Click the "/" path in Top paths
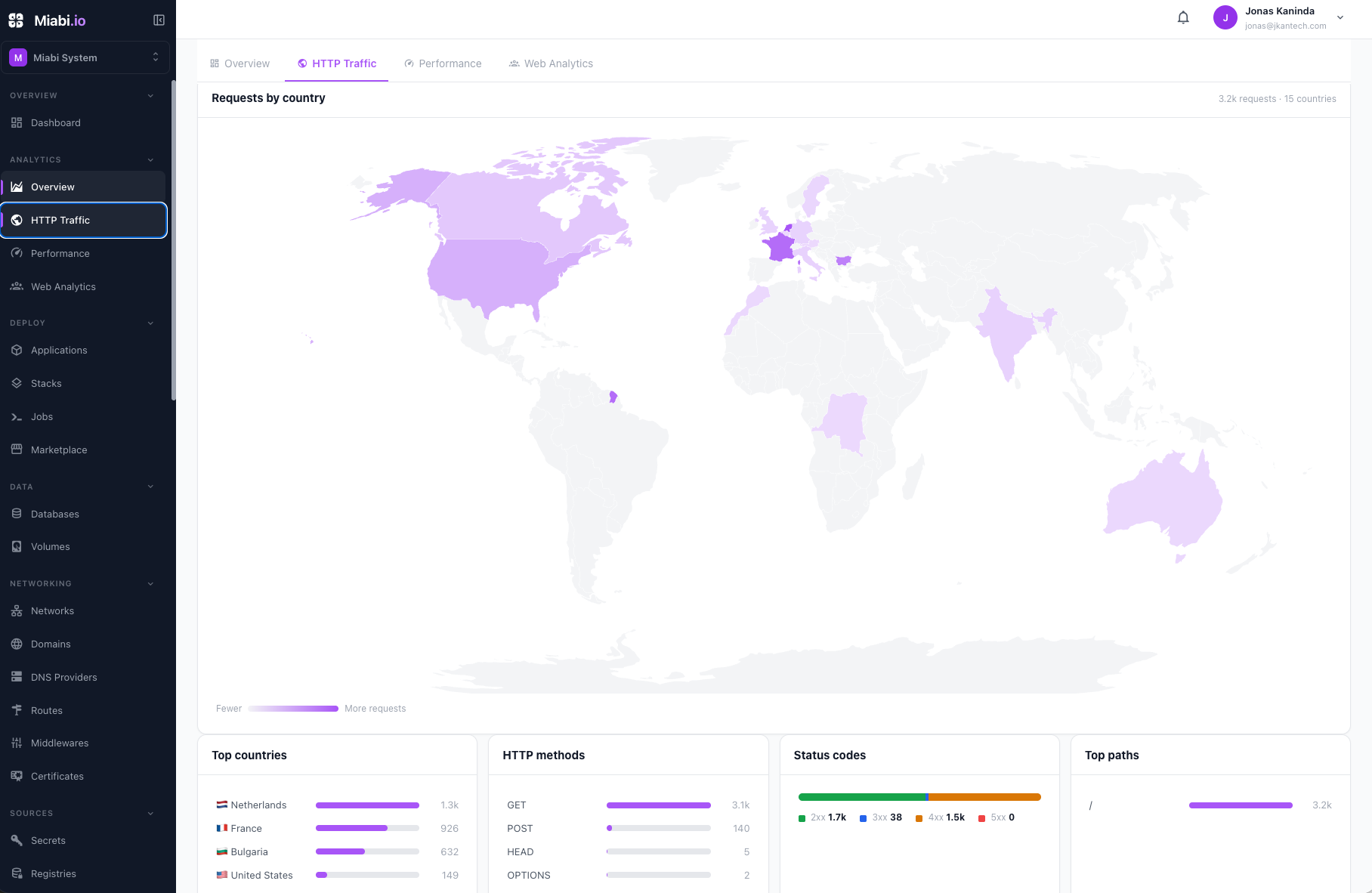 [x=1090, y=805]
